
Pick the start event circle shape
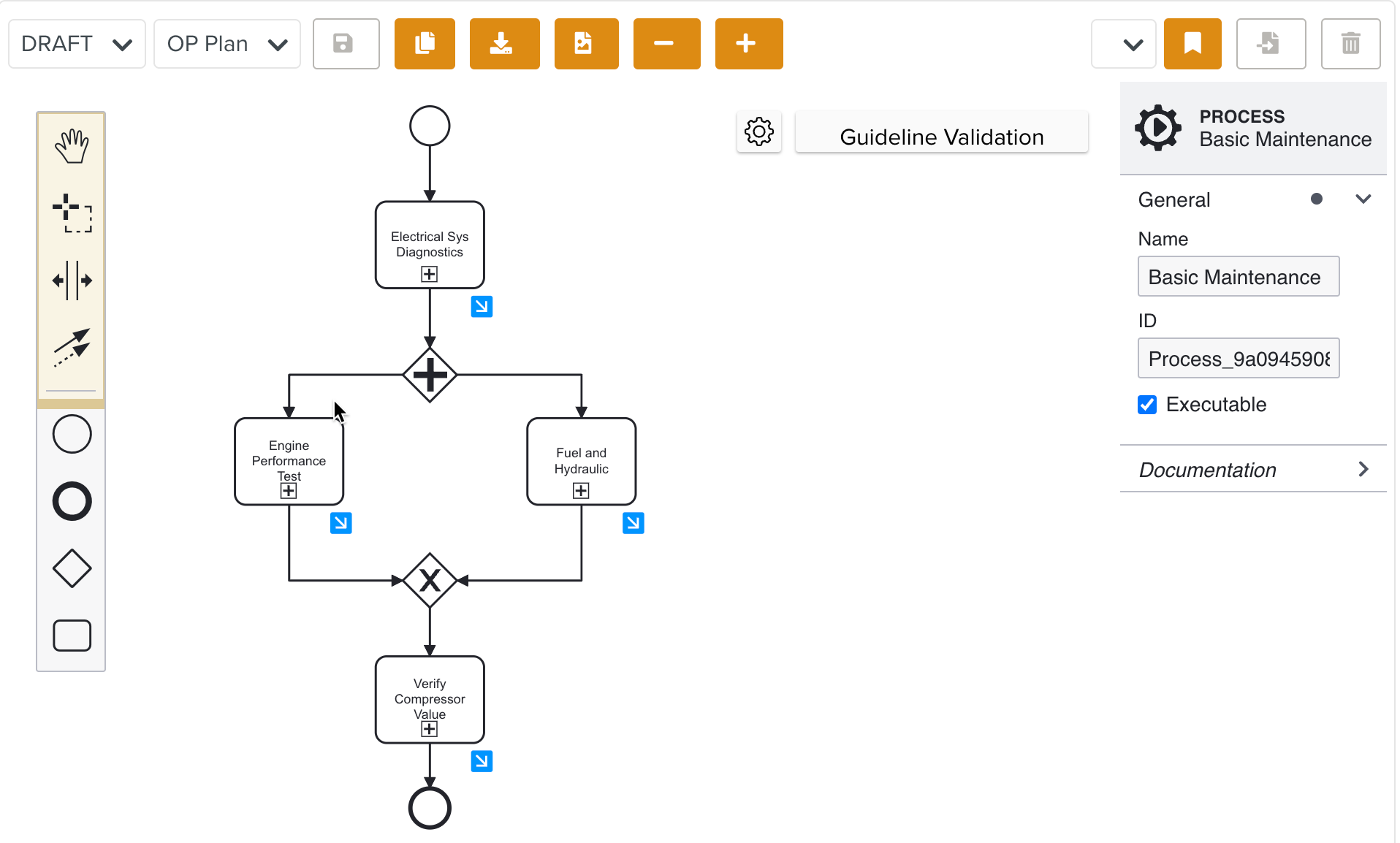[x=72, y=435]
